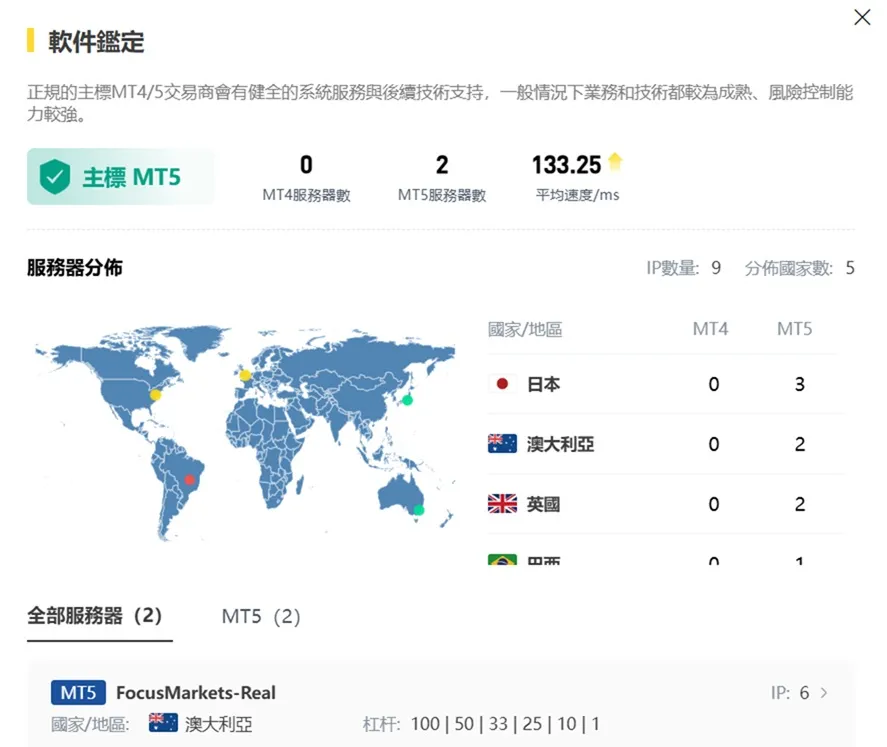Select the 澳大利亞 row in country table
Screen dimensions: 887x747
coord(665,444)
